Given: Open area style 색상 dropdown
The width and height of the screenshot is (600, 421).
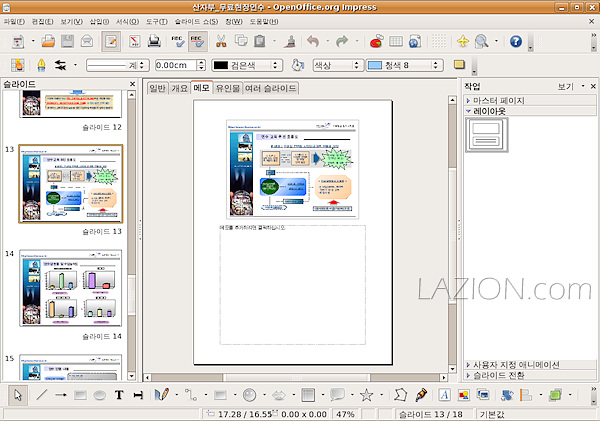Looking at the screenshot, I should pyautogui.click(x=338, y=65).
